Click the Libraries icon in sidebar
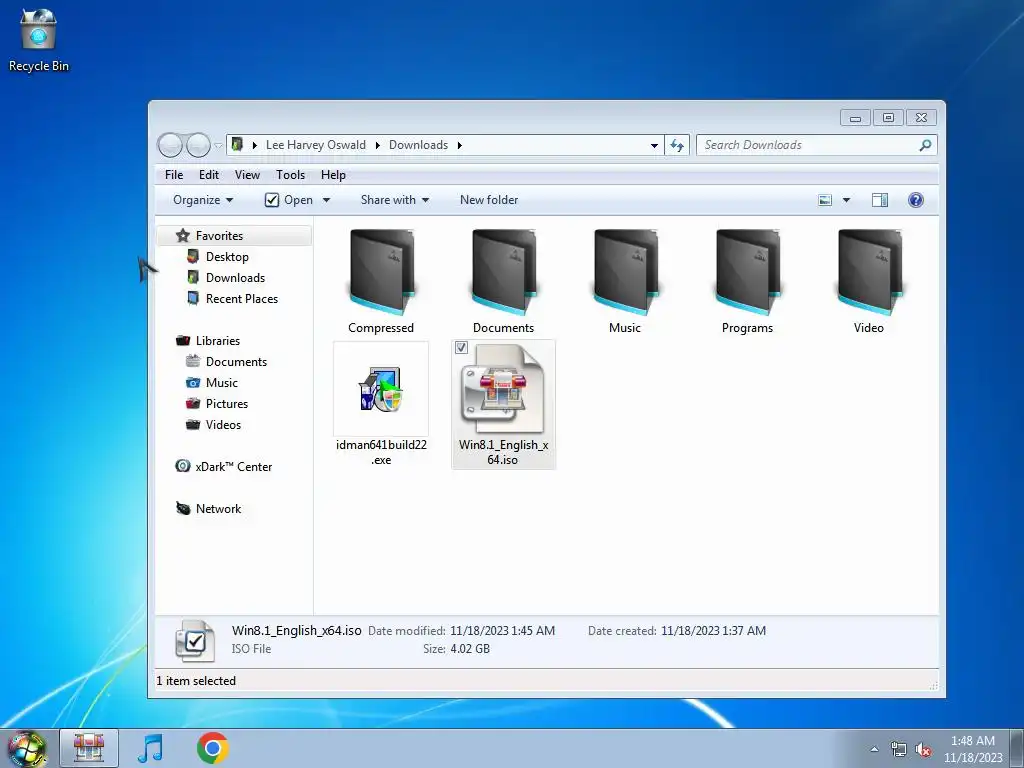This screenshot has height=768, width=1024. coord(183,341)
